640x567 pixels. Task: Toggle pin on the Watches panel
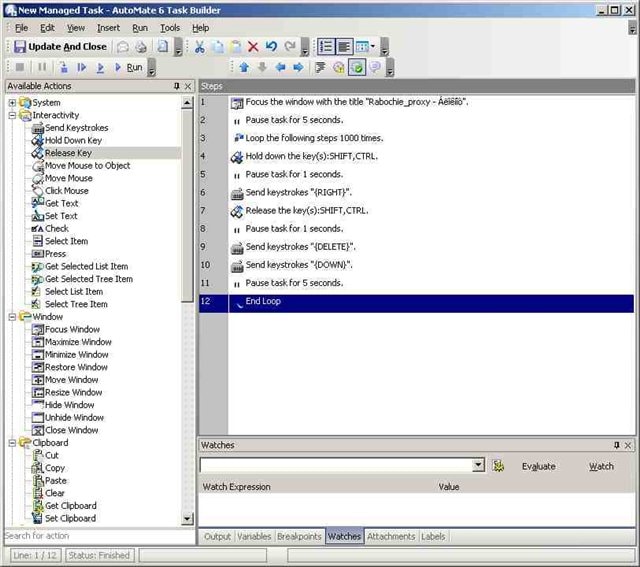click(x=616, y=445)
